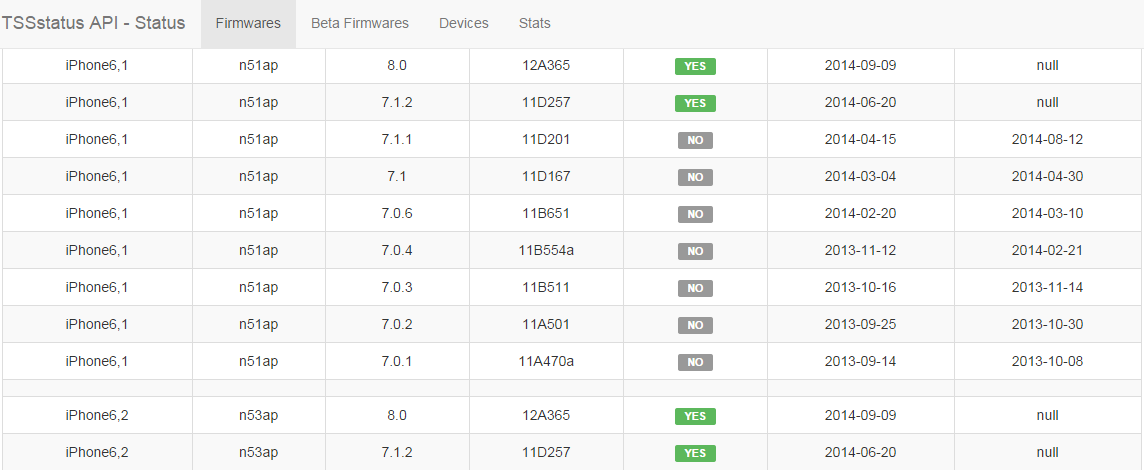This screenshot has height=470, width=1144.
Task: Click version 7.0.6 cell
Action: [x=397, y=213]
